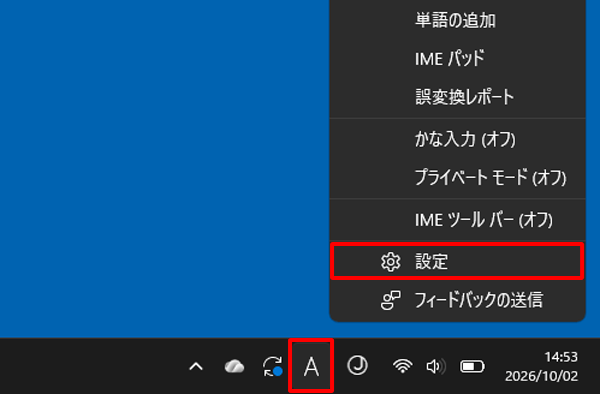Open the 単語の追加 menu entry

[457, 20]
